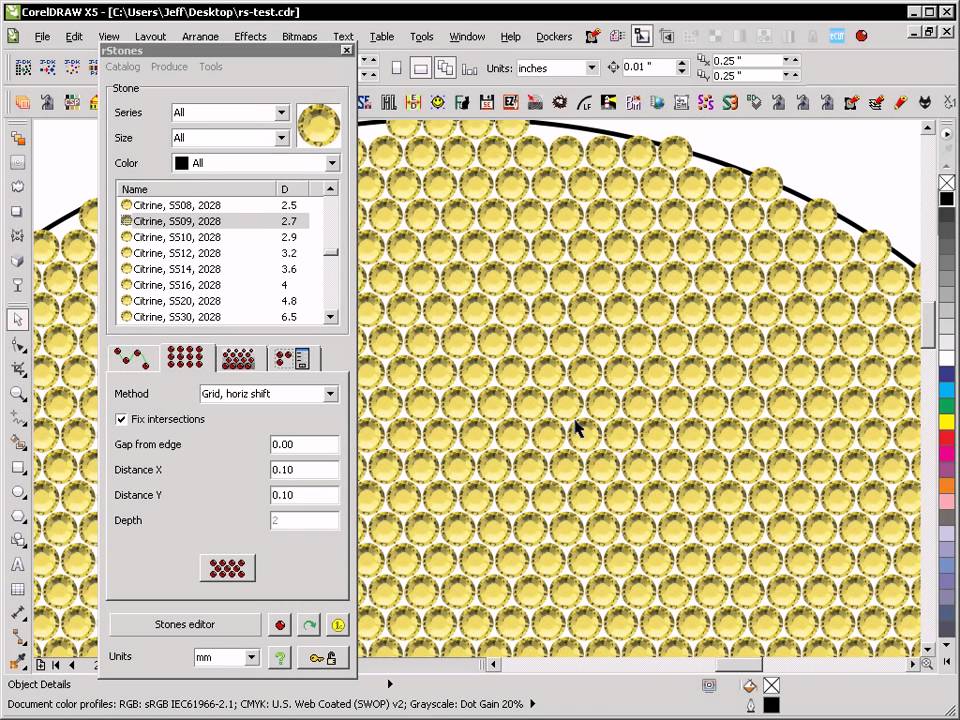The width and height of the screenshot is (960, 720).
Task: Select the Shape edit tool
Action: 18,345
